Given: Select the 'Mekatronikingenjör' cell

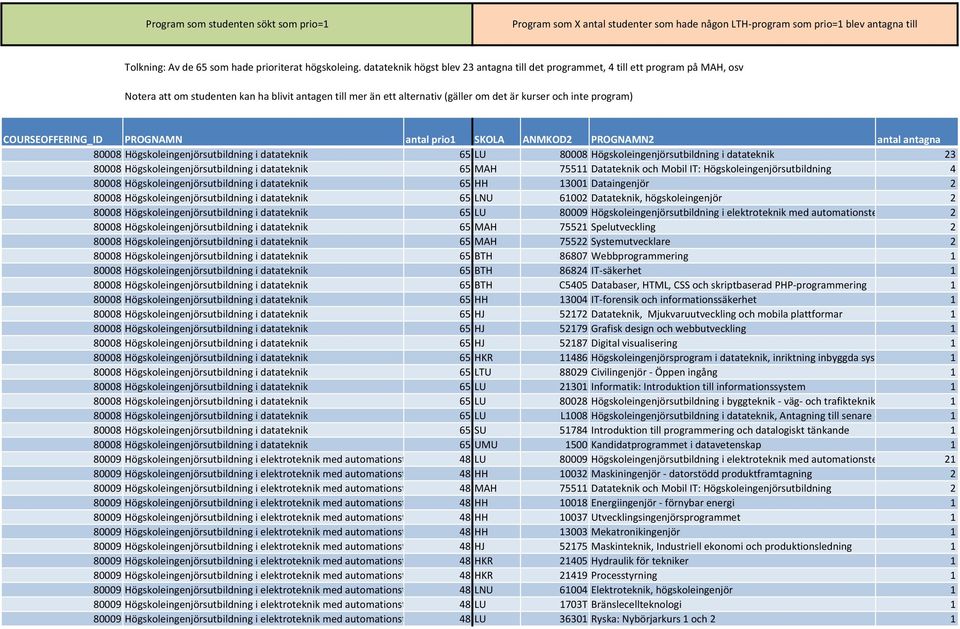Looking at the screenshot, I should click(732, 532).
